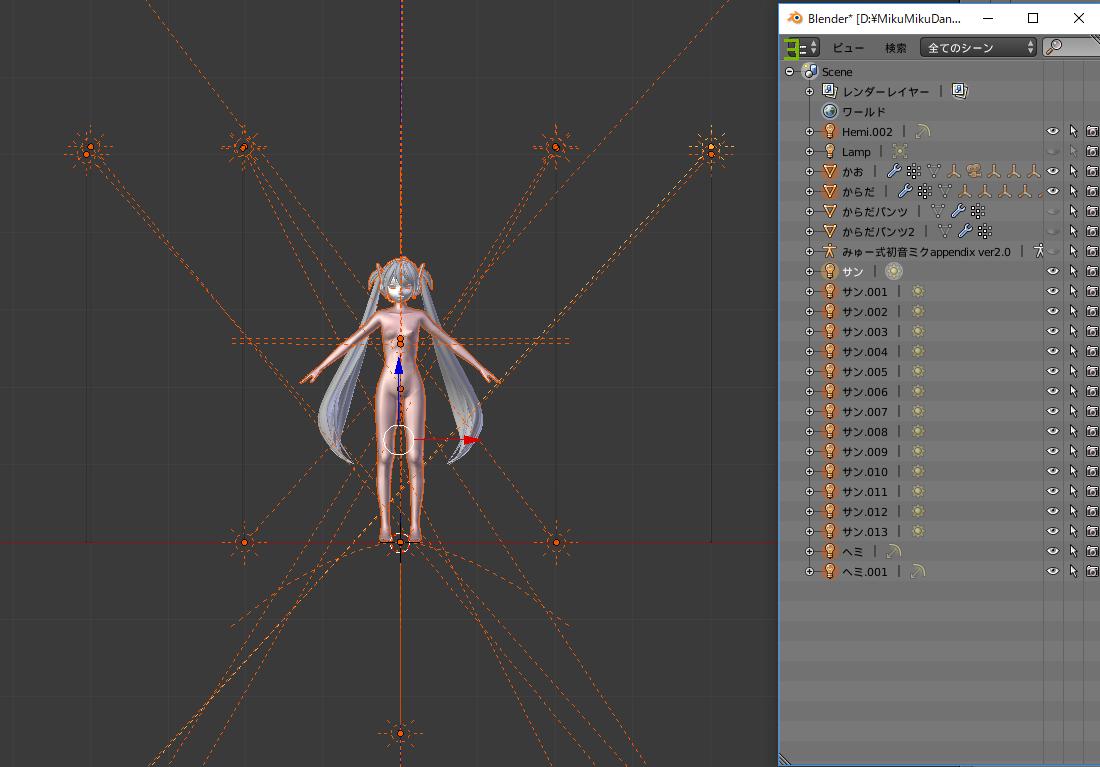Toggle render camera icon for かお
Screen dimensions: 1100x767
1092,171
